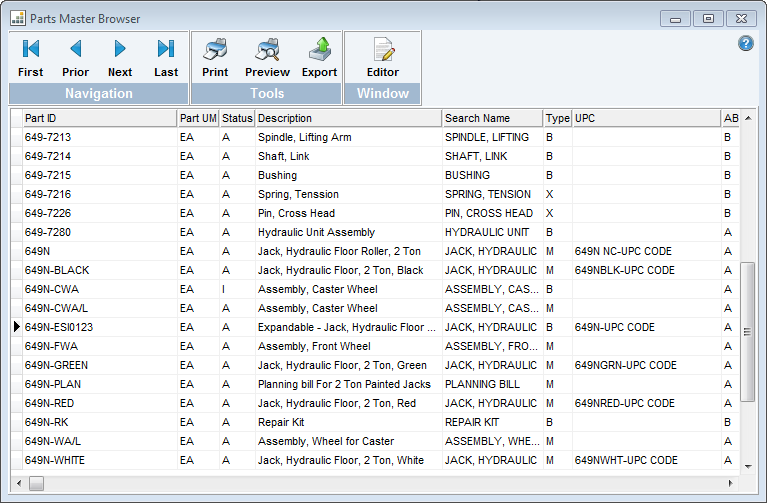Click the 'REPAIR KIT' search name

coord(472,422)
